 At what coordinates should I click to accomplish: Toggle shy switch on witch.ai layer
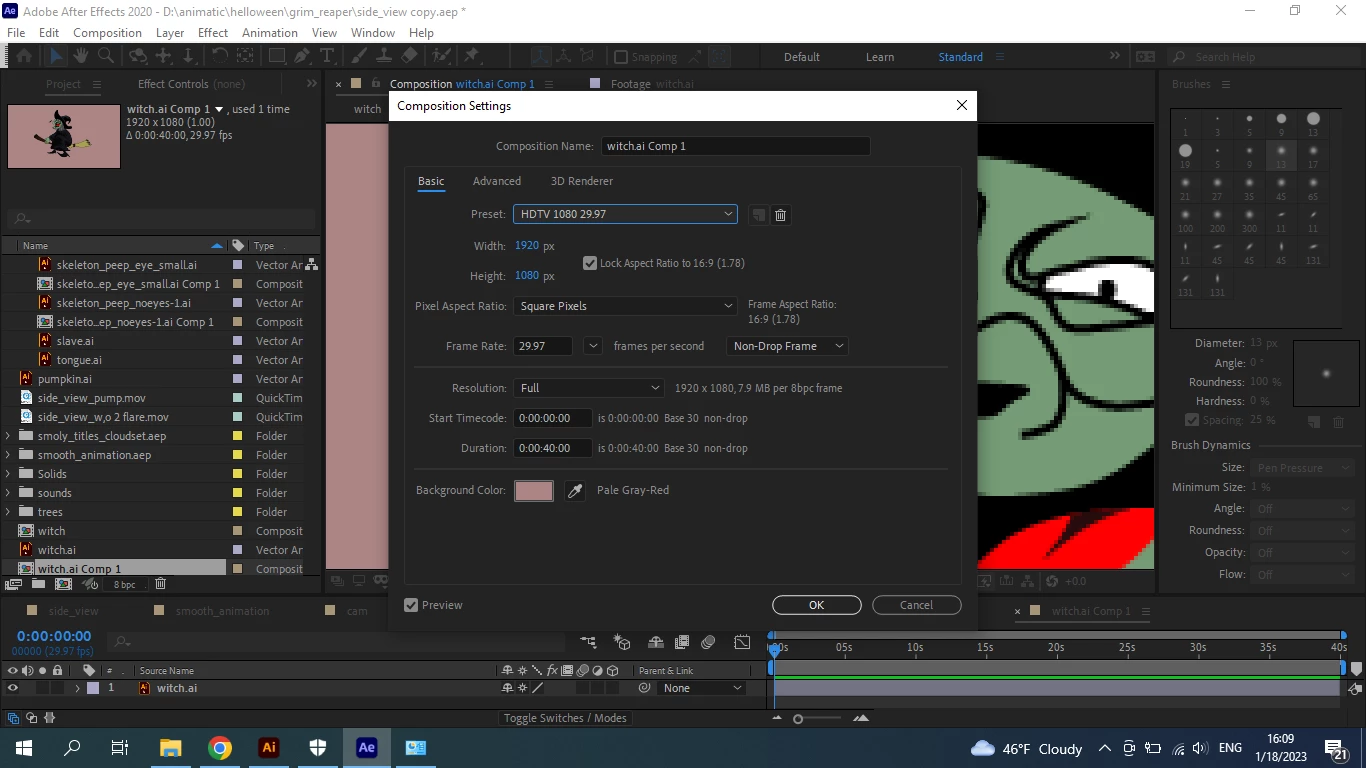pyautogui.click(x=507, y=688)
